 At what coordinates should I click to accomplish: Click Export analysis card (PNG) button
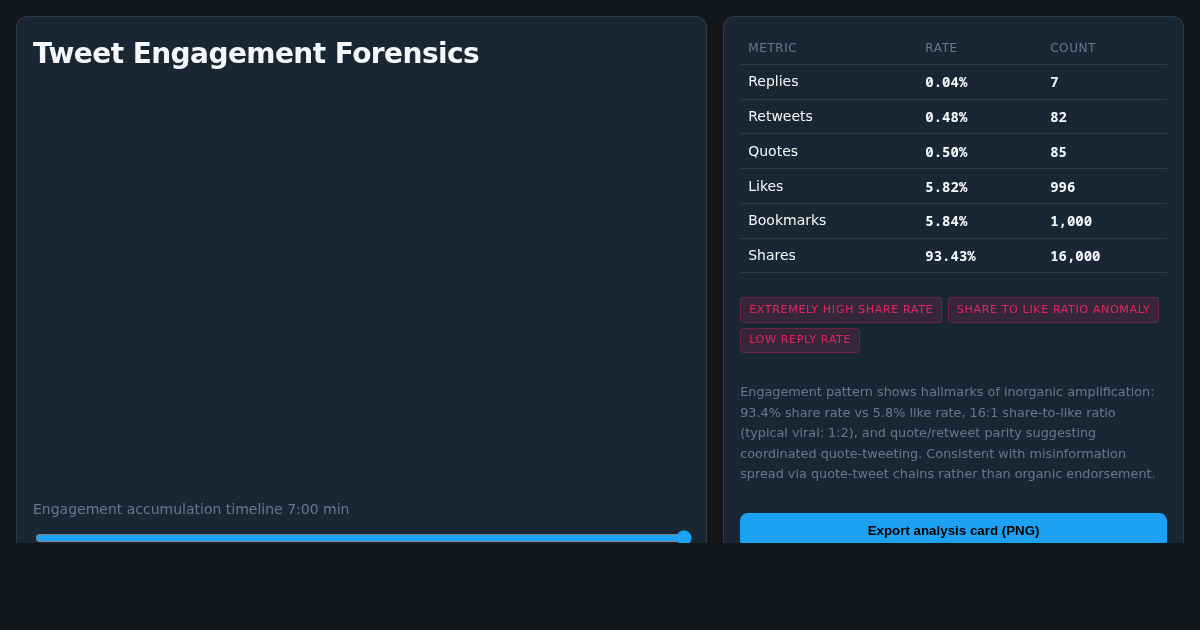pyautogui.click(x=953, y=529)
